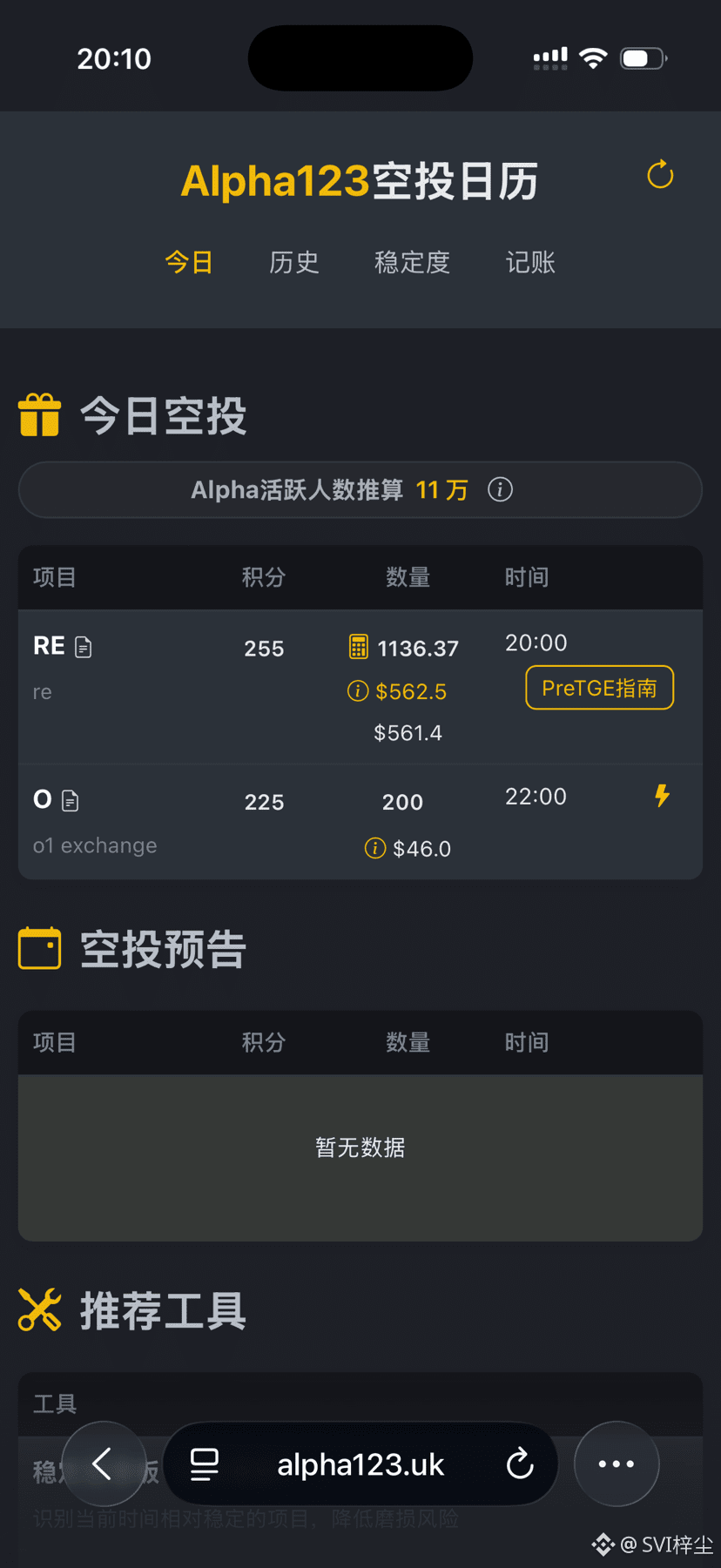The width and height of the screenshot is (721, 1568).
Task: Open the 稳定度 tab
Action: (x=413, y=262)
